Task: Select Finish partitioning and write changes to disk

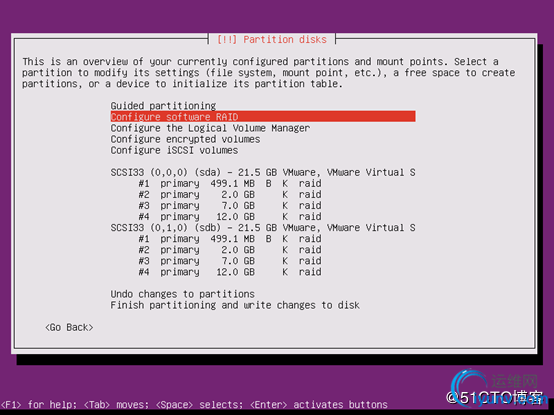Action: tap(235, 305)
